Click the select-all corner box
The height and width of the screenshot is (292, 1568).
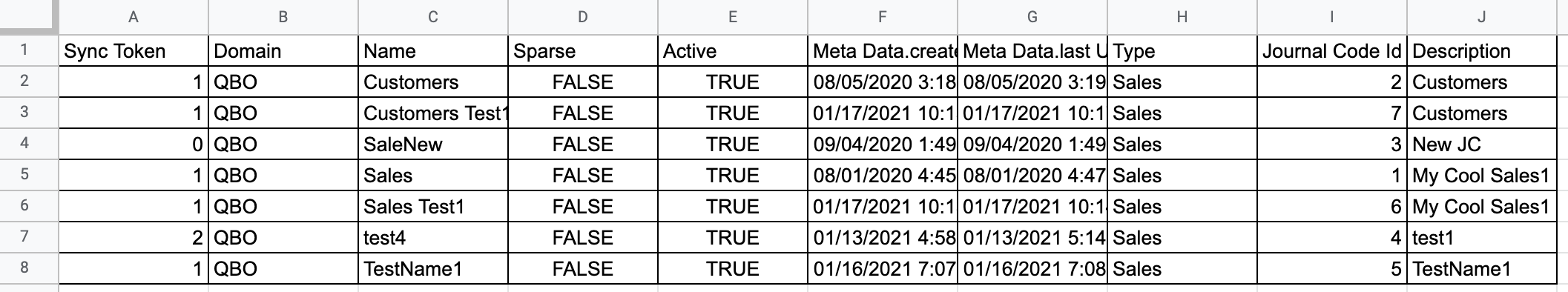29,17
